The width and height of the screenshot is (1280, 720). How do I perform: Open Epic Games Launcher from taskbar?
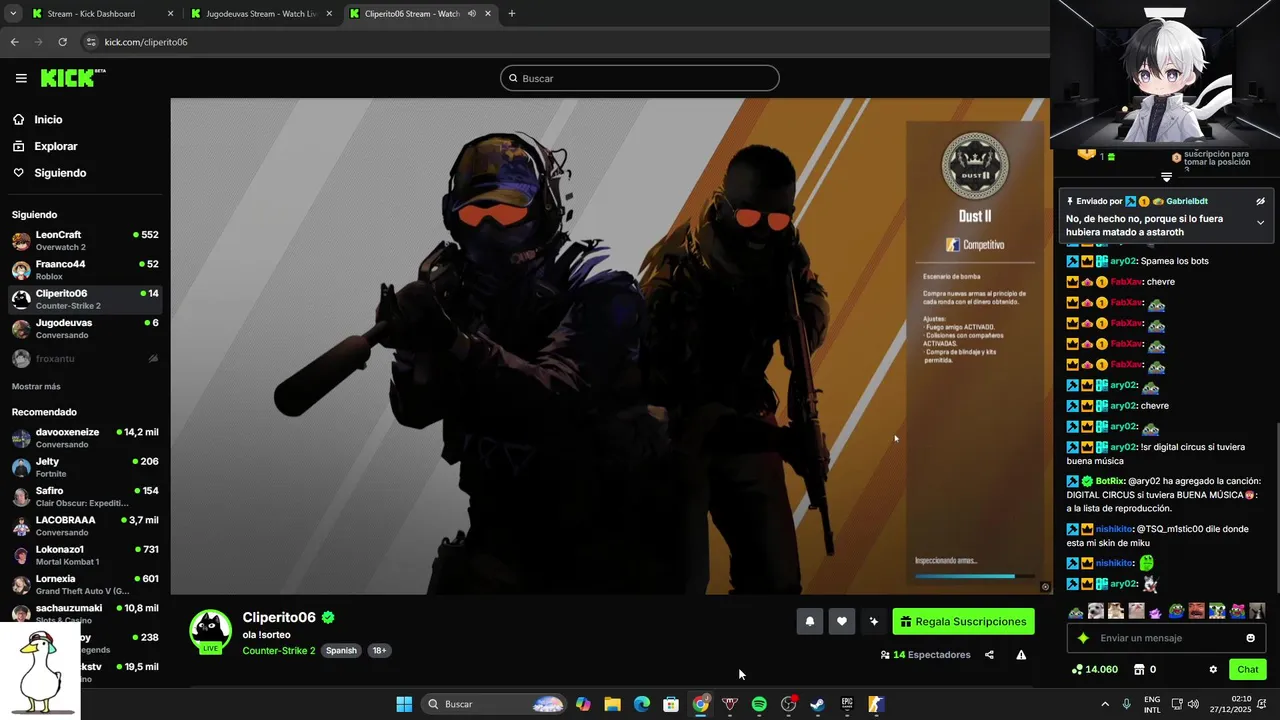(847, 704)
